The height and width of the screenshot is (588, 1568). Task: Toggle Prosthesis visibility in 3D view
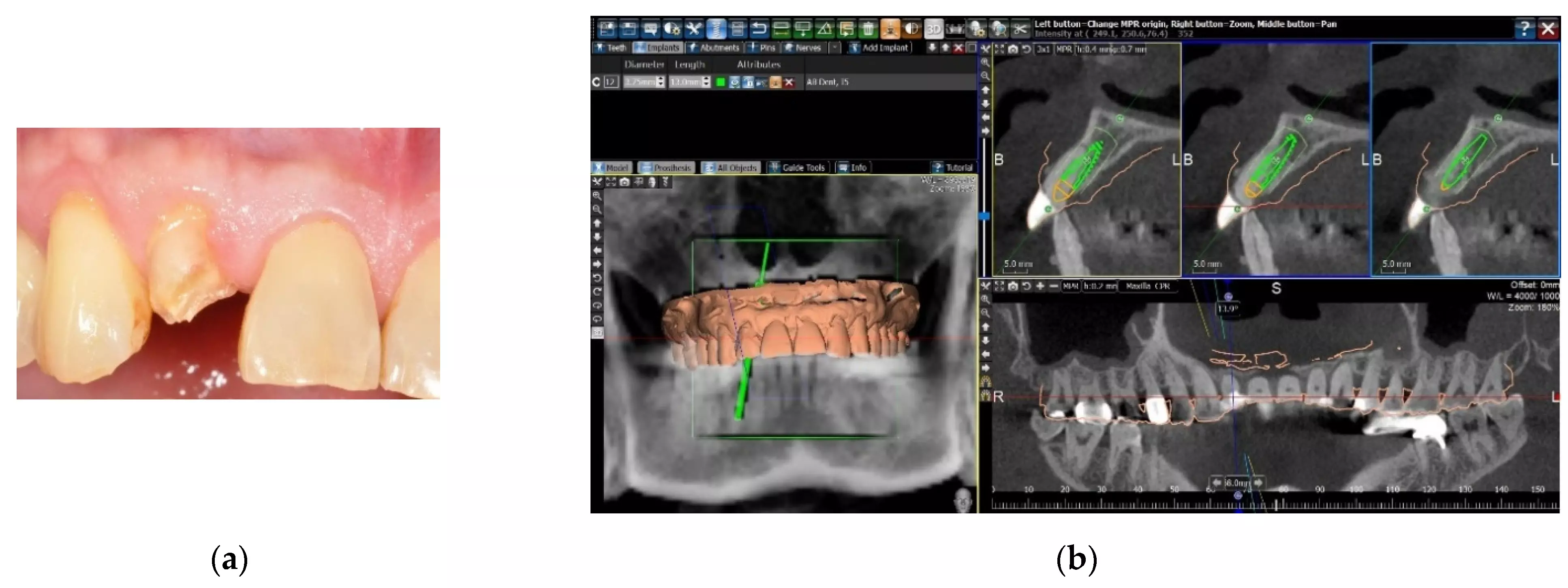click(x=666, y=167)
